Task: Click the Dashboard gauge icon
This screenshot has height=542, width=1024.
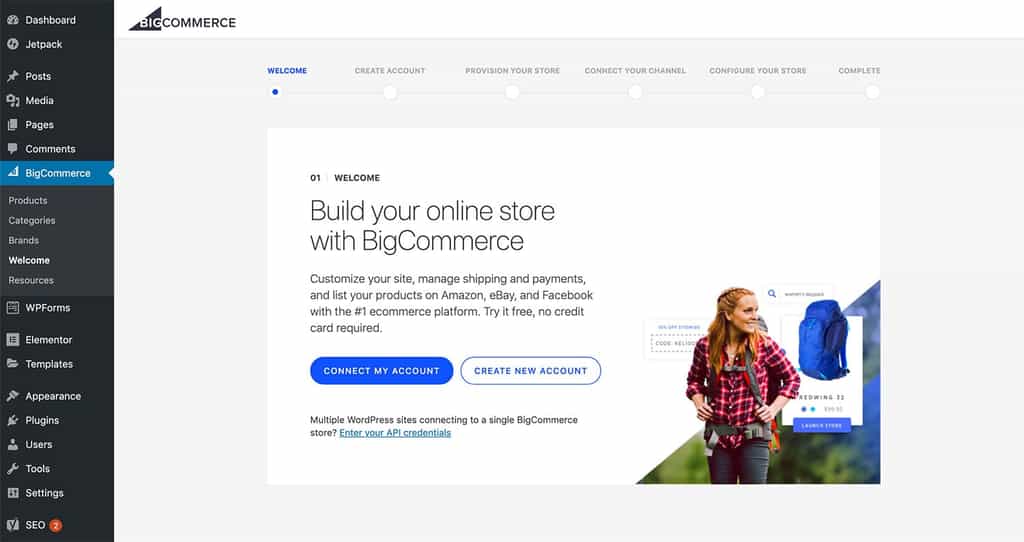Action: pos(12,20)
